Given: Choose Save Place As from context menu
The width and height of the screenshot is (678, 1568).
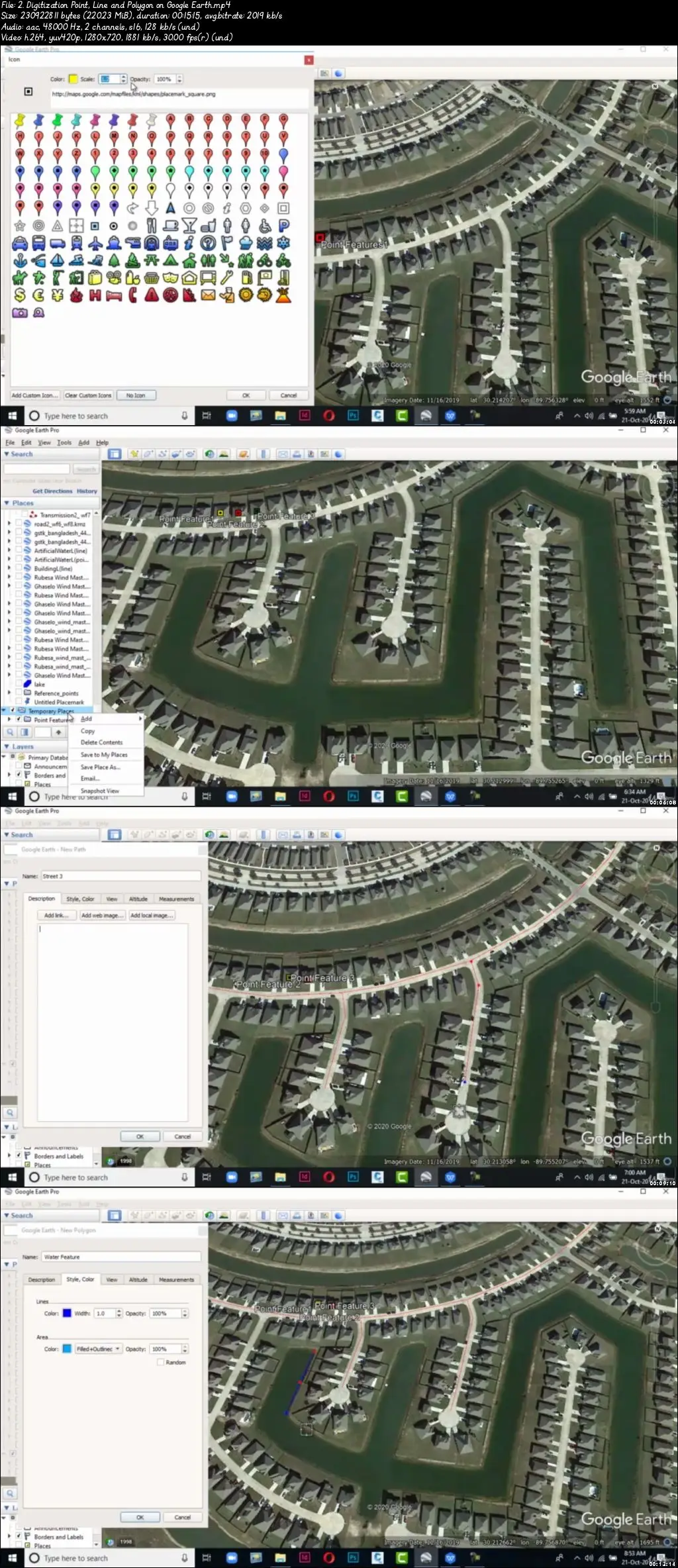Looking at the screenshot, I should pos(101,767).
